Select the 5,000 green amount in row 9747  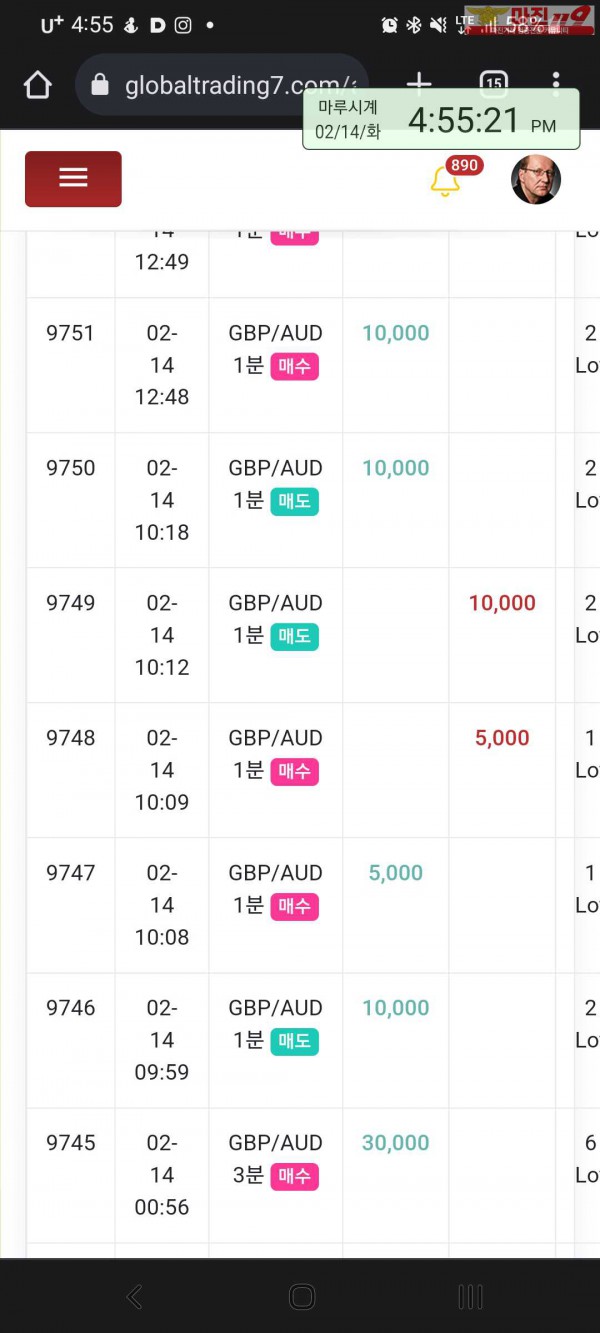coord(396,873)
